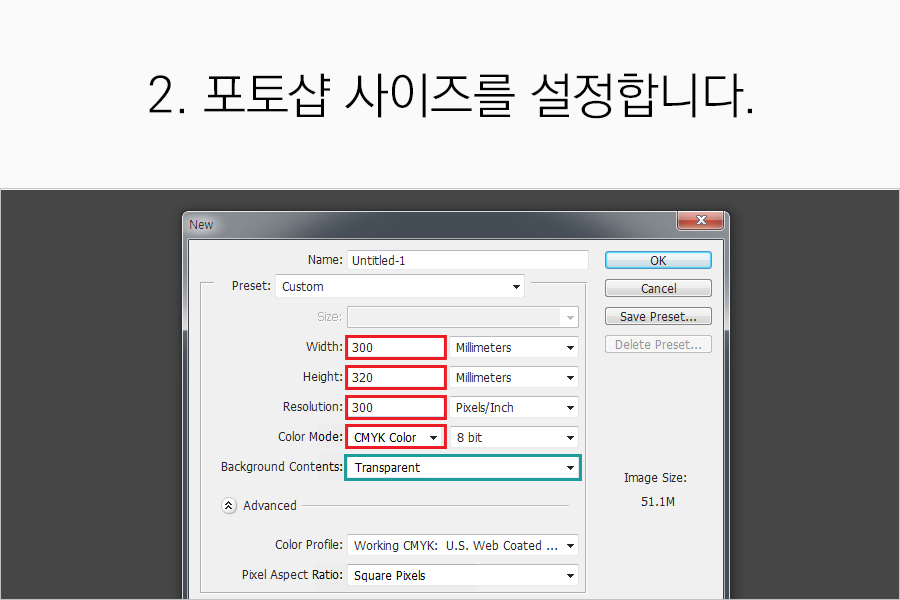Open the Pixel Aspect Ratio dropdown

(462, 576)
